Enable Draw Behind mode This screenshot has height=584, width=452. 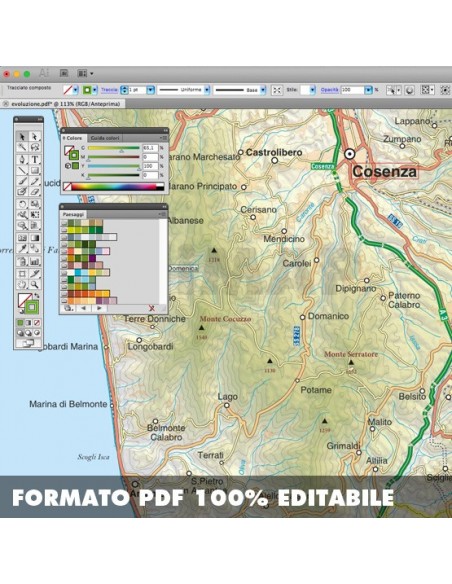coord(29,333)
